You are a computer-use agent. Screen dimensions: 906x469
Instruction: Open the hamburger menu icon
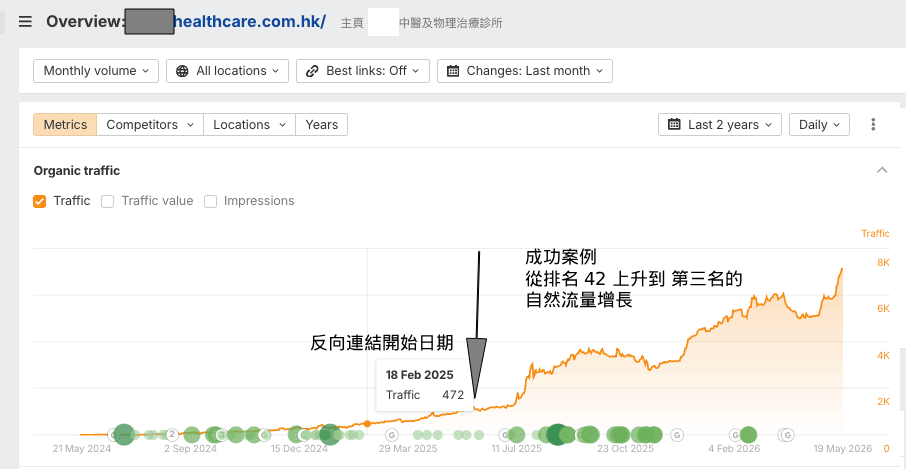point(25,22)
